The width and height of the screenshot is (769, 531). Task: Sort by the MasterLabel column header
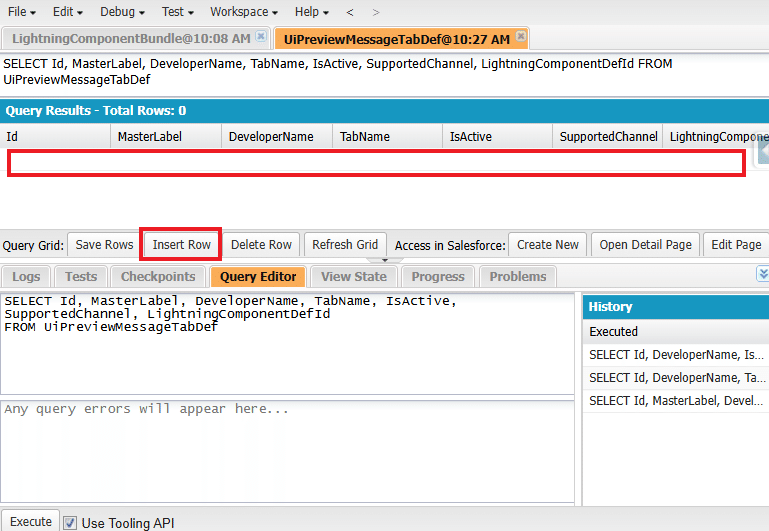pos(166,136)
